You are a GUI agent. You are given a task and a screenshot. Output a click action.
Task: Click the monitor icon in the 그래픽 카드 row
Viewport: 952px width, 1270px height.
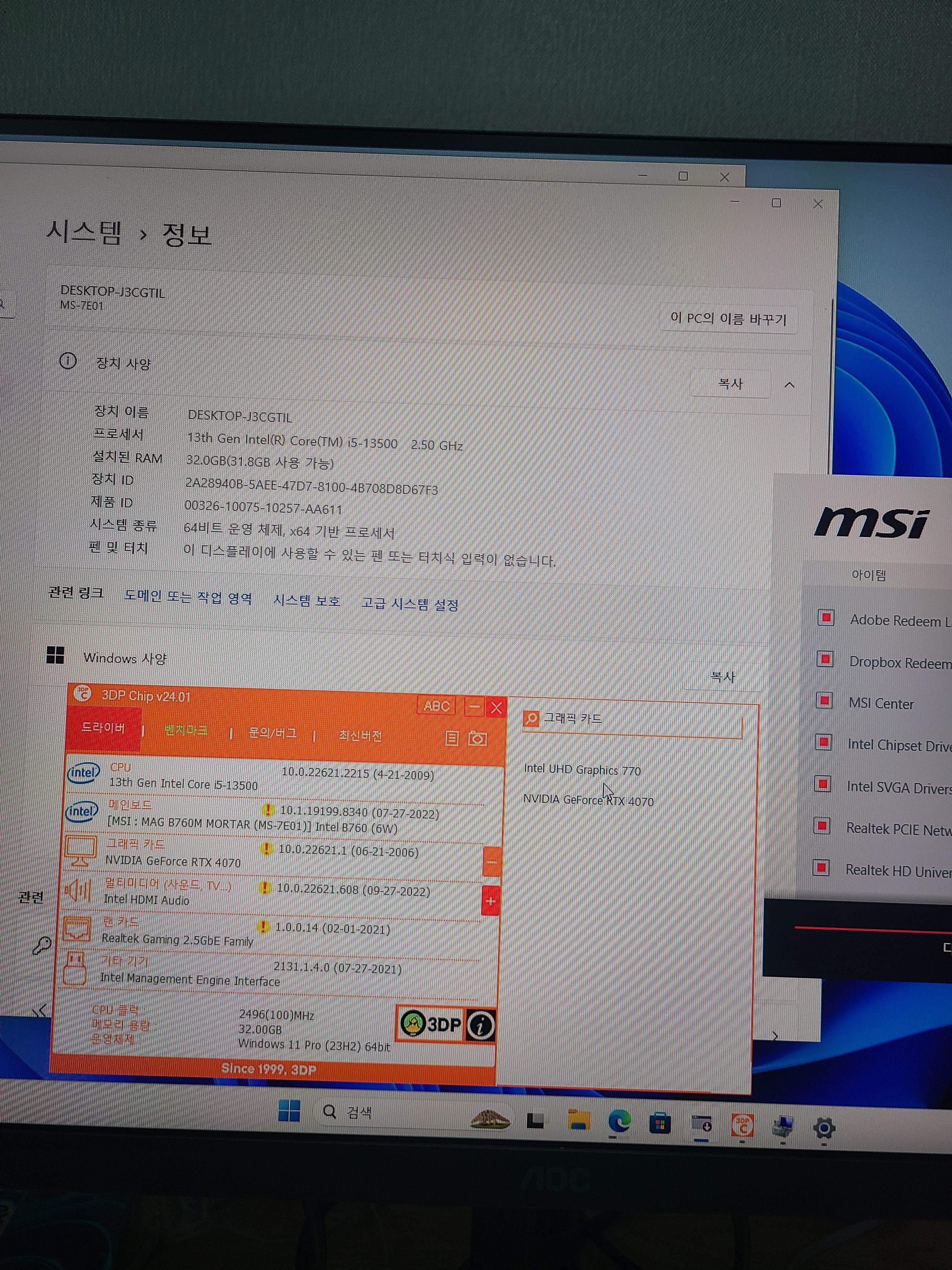tap(80, 851)
